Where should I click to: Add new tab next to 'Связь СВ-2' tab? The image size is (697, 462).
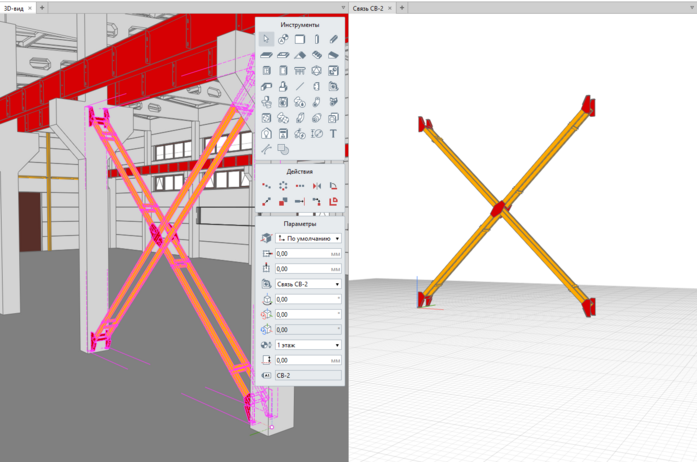[x=402, y=7]
